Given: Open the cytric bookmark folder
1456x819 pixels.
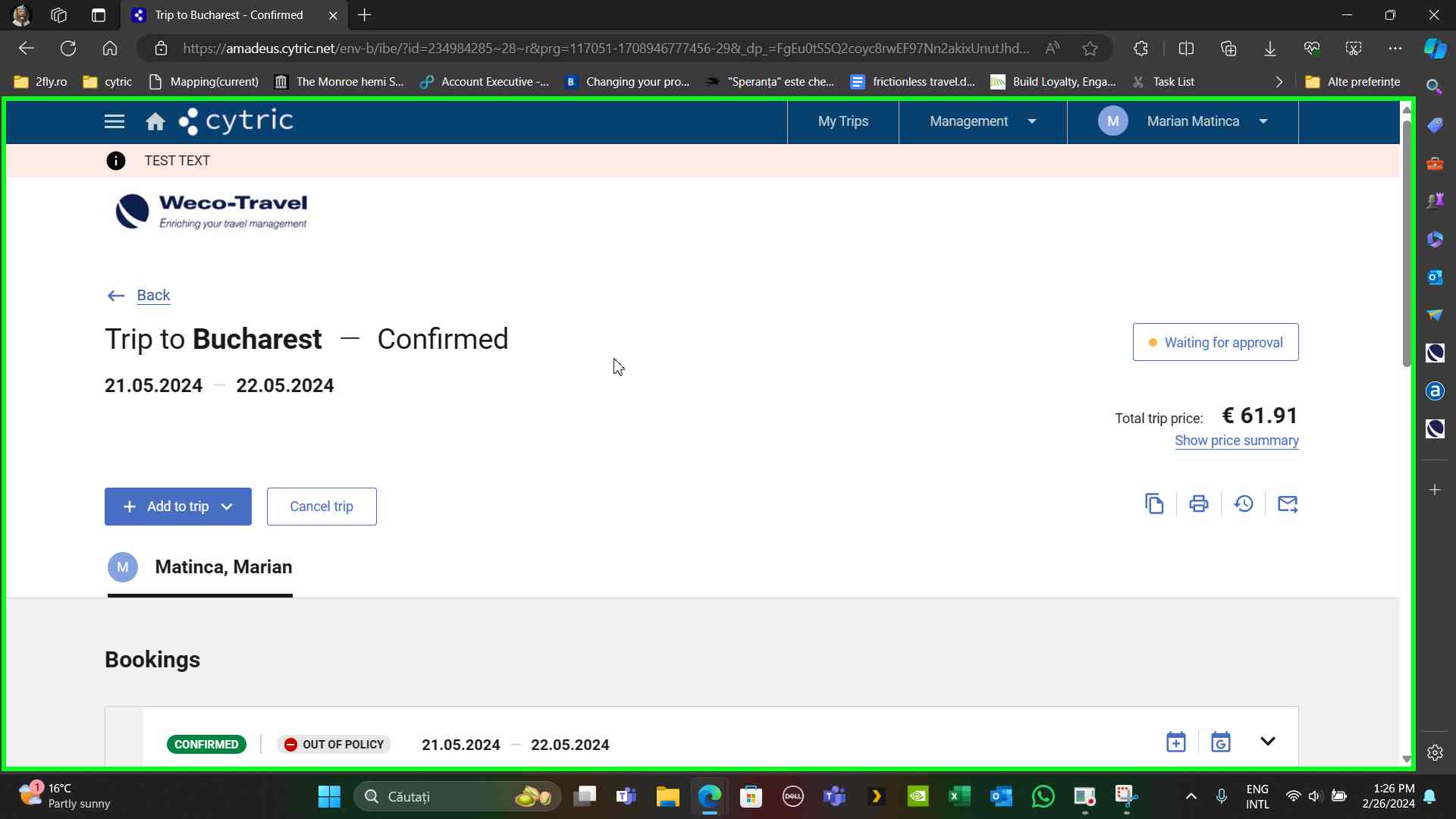Looking at the screenshot, I should [x=107, y=82].
